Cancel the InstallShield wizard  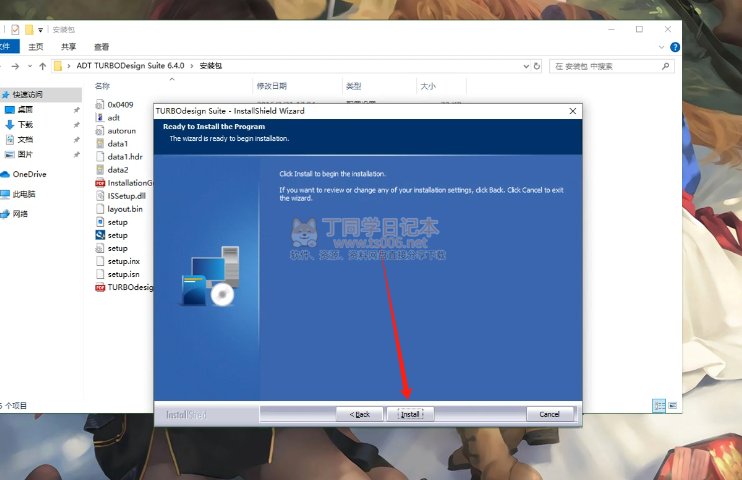549,414
